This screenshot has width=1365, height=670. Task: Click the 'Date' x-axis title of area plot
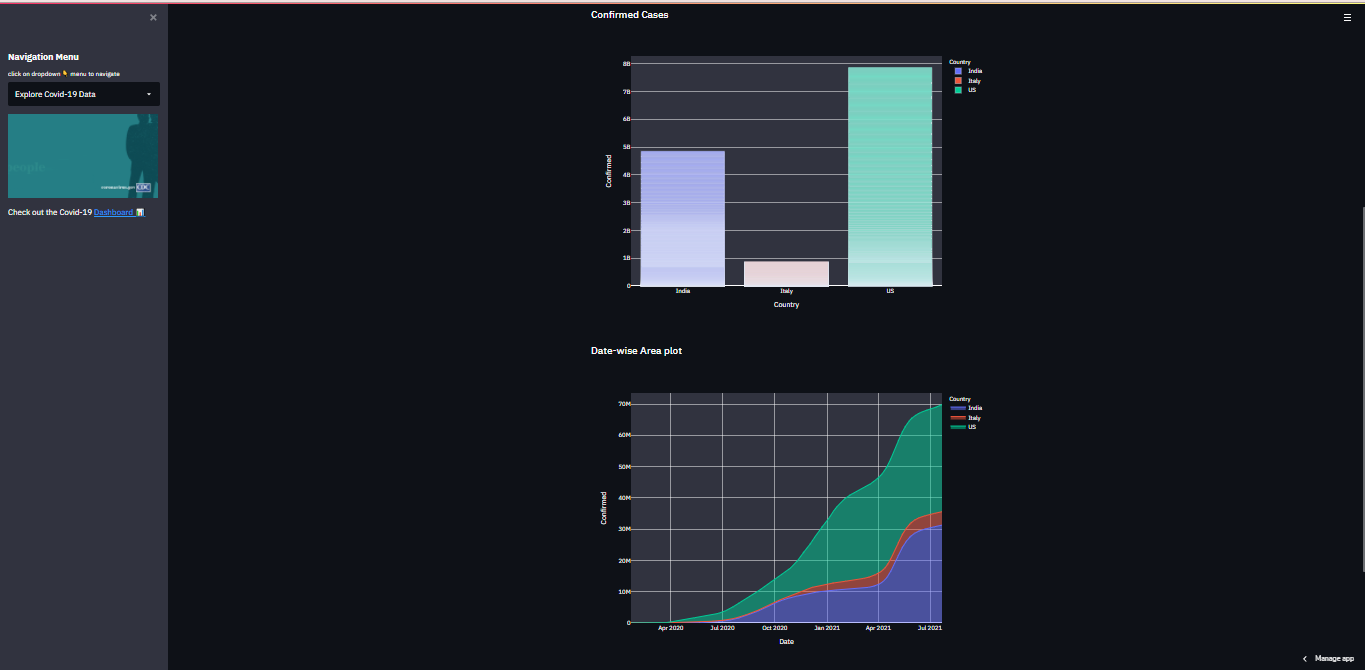coord(786,642)
